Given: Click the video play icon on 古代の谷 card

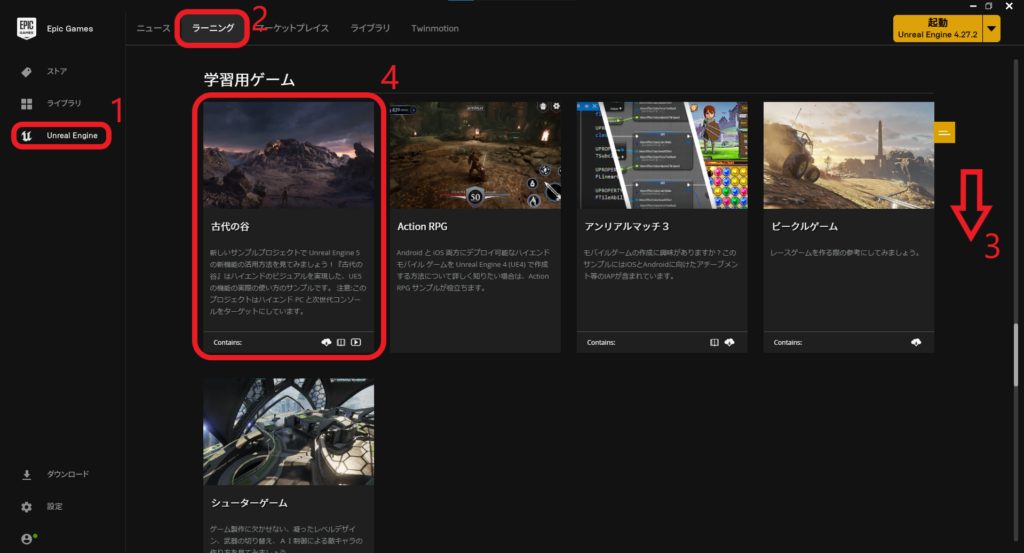Looking at the screenshot, I should [356, 342].
